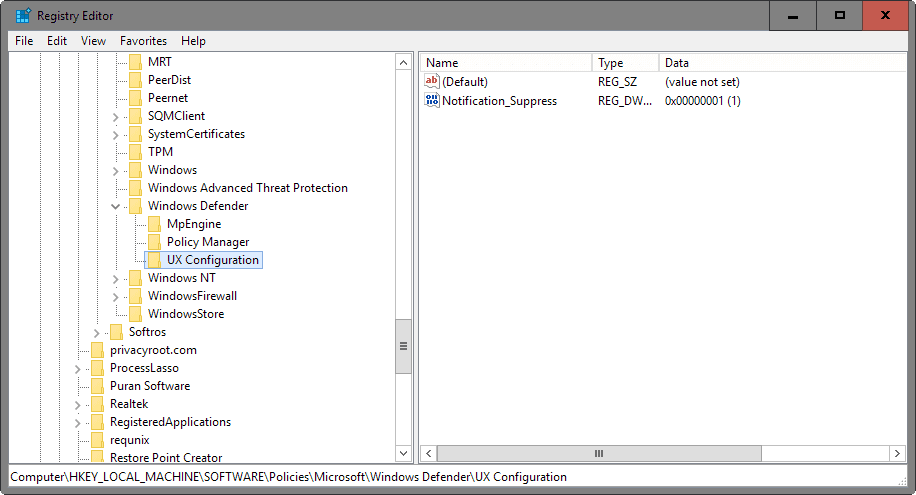916x495 pixels.
Task: Click the values pane scroll left arrow
Action: point(429,454)
